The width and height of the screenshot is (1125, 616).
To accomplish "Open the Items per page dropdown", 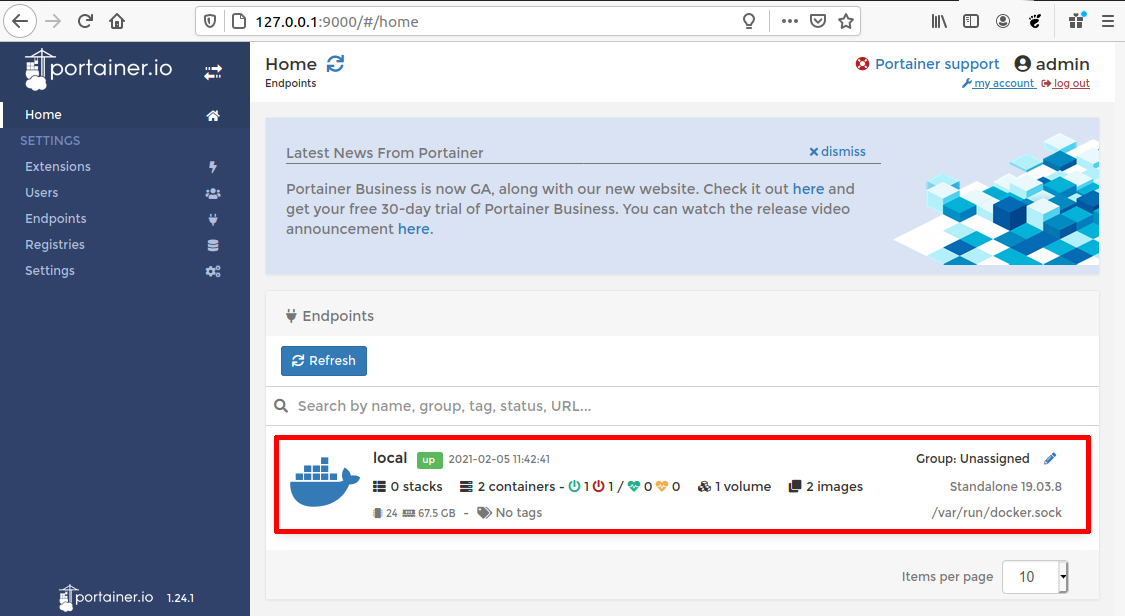I will pyautogui.click(x=1035, y=577).
